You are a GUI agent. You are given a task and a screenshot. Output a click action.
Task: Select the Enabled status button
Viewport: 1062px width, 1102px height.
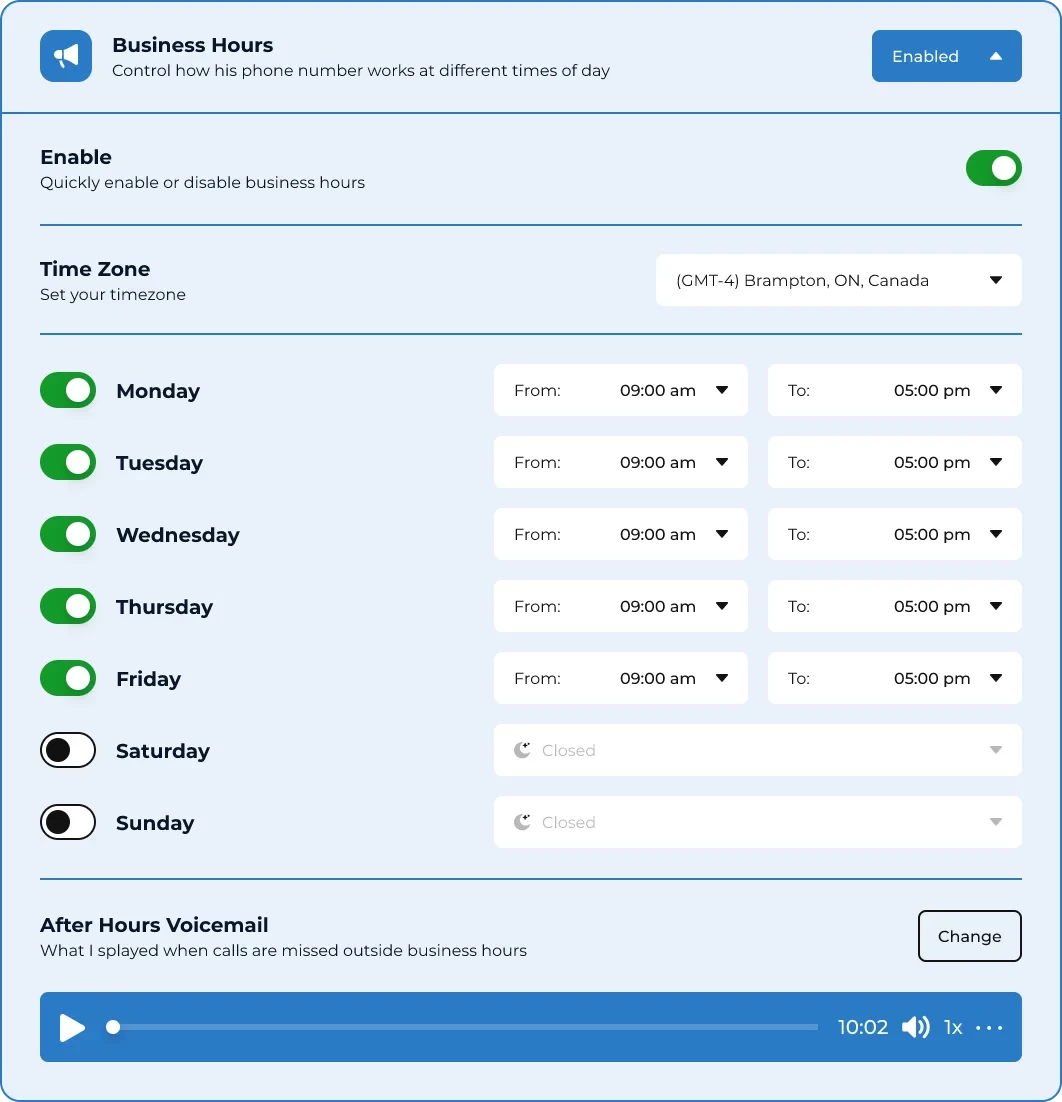tap(946, 56)
